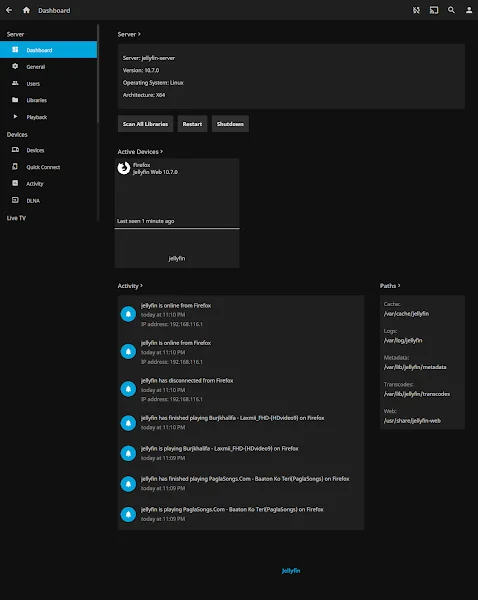The image size is (478, 600).
Task: Click the DLNA input icon
Action: [x=15, y=200]
